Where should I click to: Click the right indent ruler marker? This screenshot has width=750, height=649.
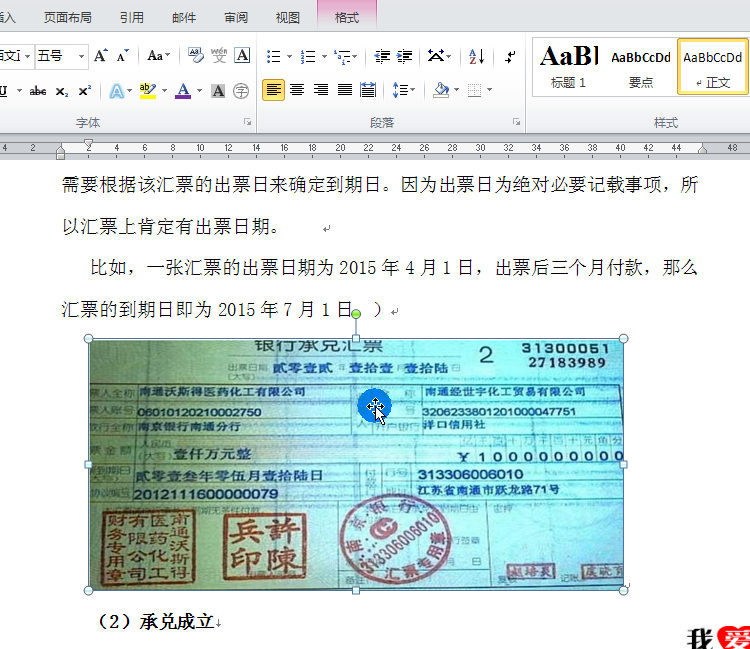tap(702, 150)
